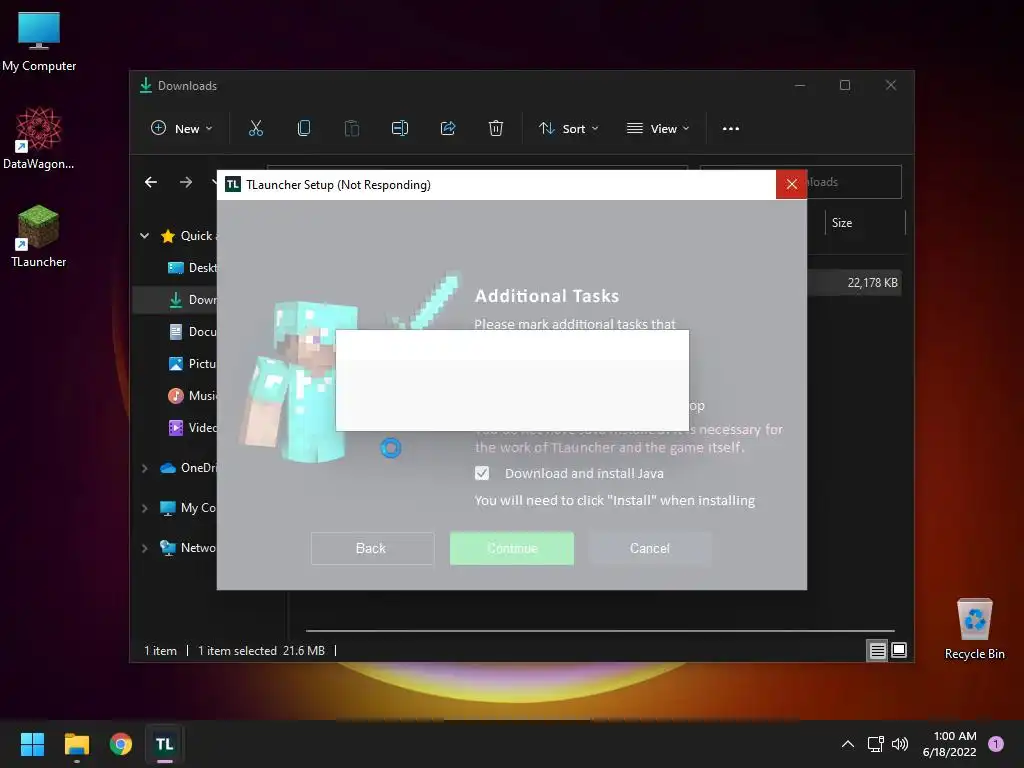The height and width of the screenshot is (768, 1024).
Task: Click the network tray icon
Action: pos(875,744)
